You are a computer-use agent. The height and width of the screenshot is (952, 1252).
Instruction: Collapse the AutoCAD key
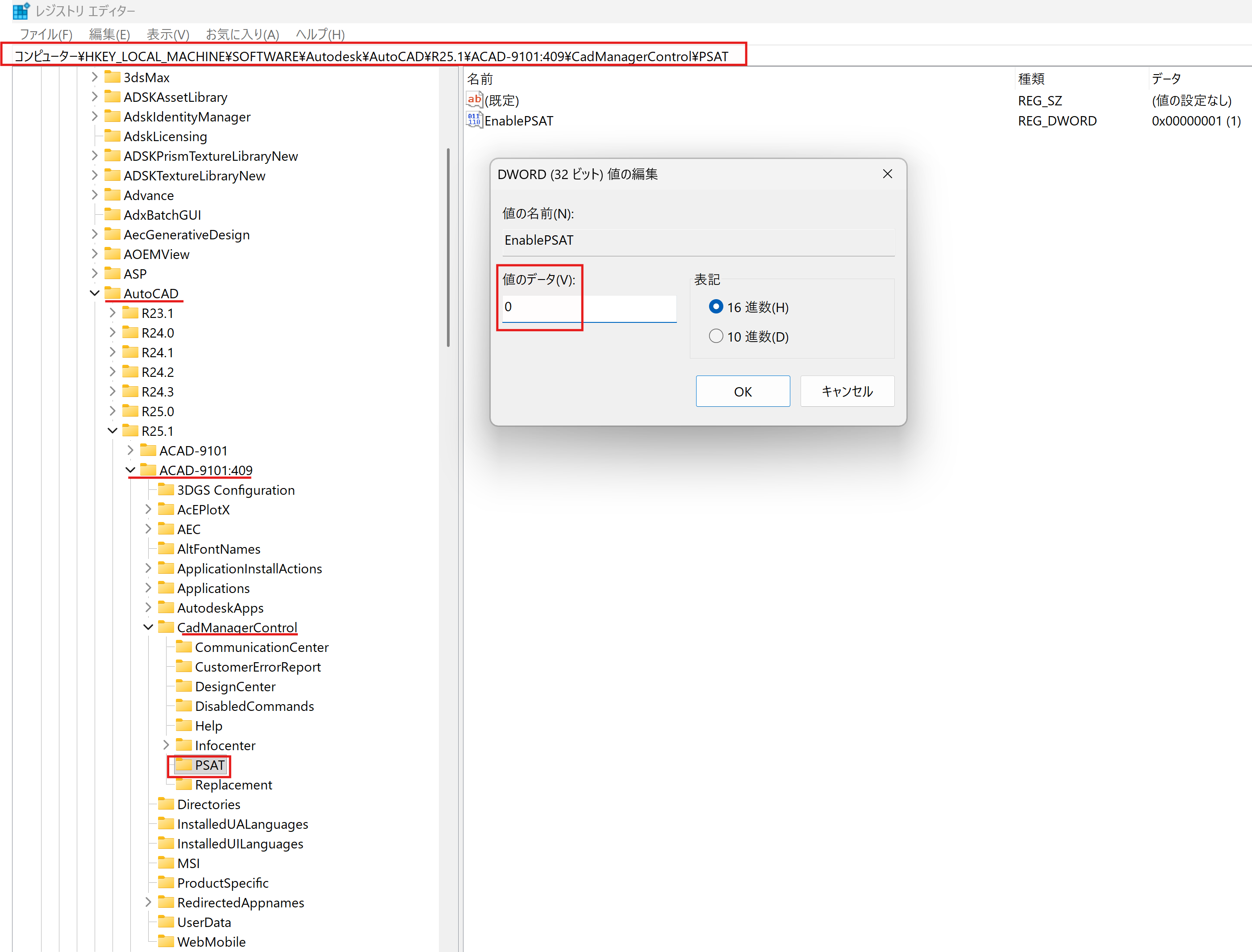click(95, 293)
